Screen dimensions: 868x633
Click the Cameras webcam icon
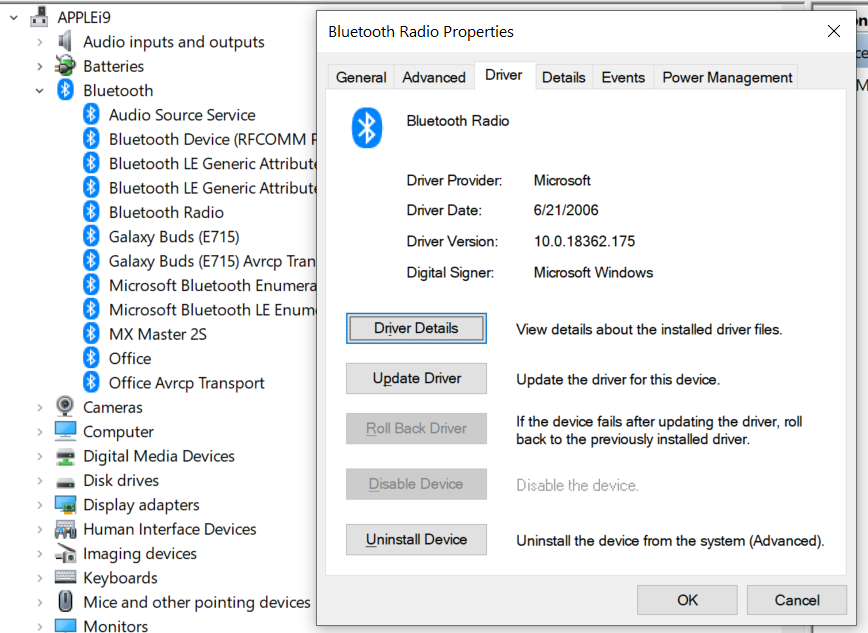(x=65, y=406)
